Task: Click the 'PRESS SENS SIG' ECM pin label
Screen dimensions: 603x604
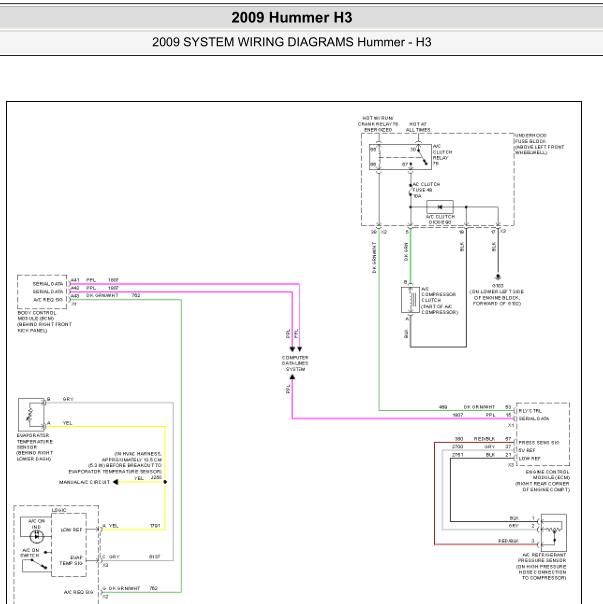Action: coord(539,443)
